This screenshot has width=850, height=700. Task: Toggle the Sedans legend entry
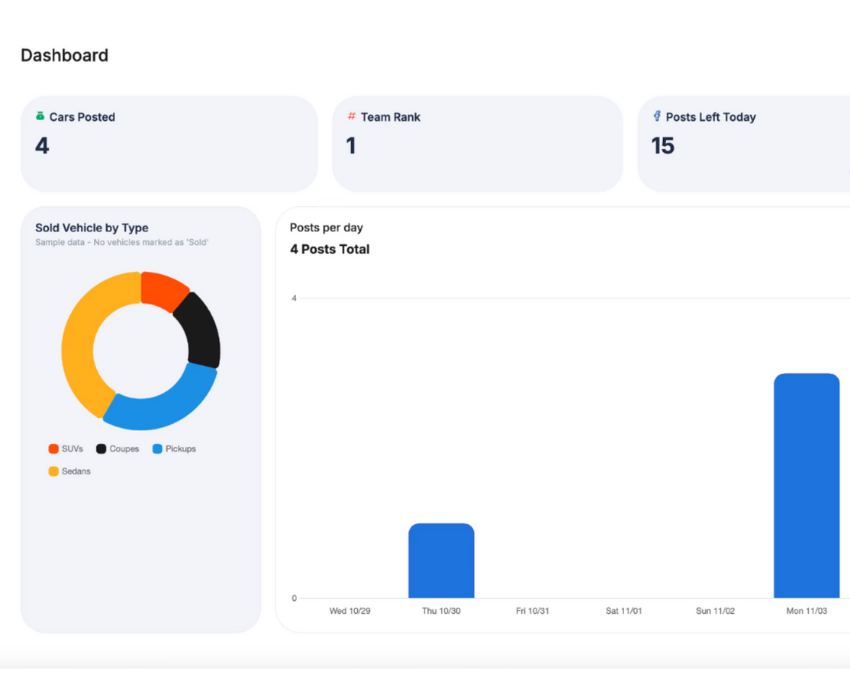pos(69,471)
